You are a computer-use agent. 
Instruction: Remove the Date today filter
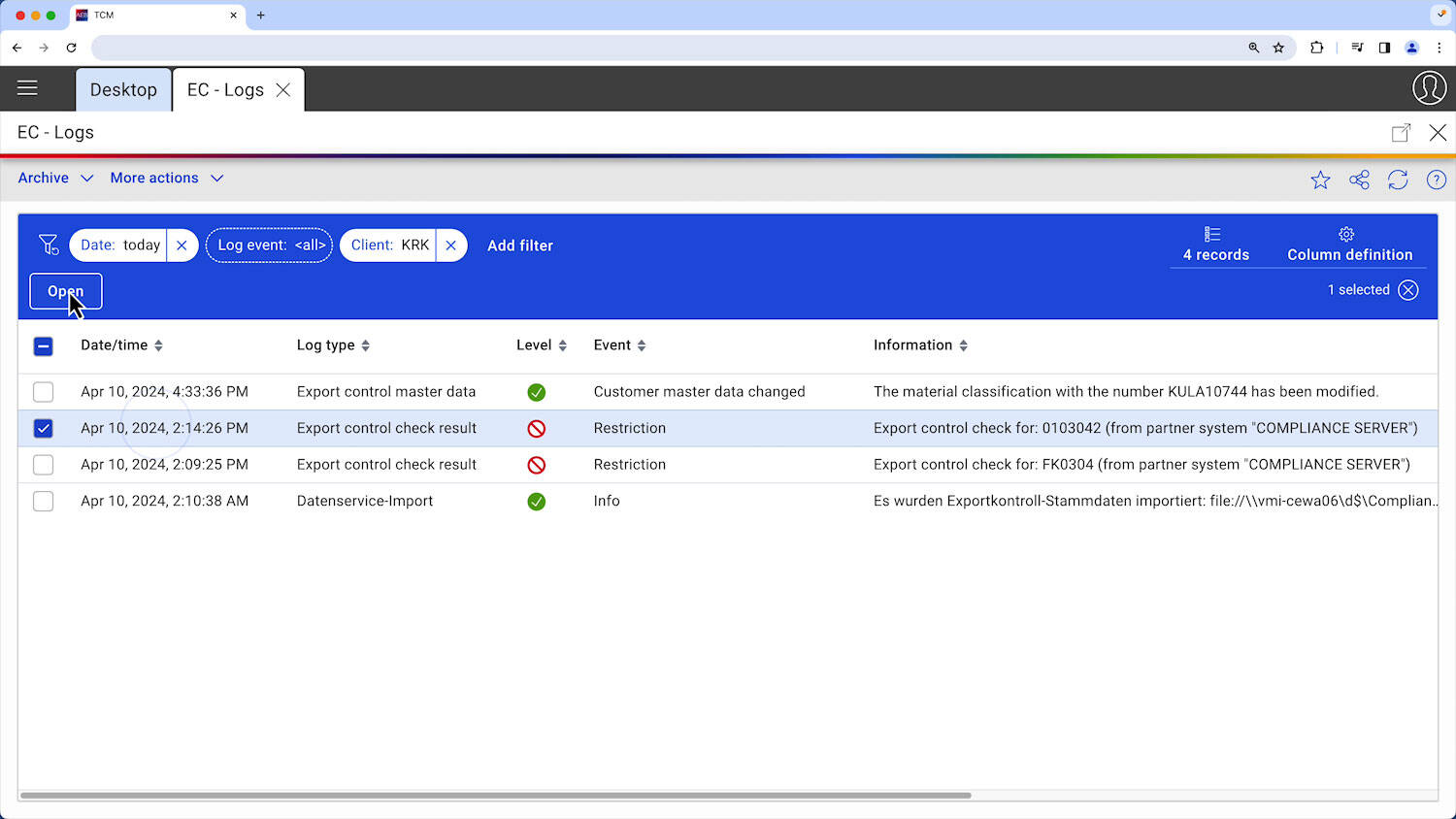(x=182, y=246)
